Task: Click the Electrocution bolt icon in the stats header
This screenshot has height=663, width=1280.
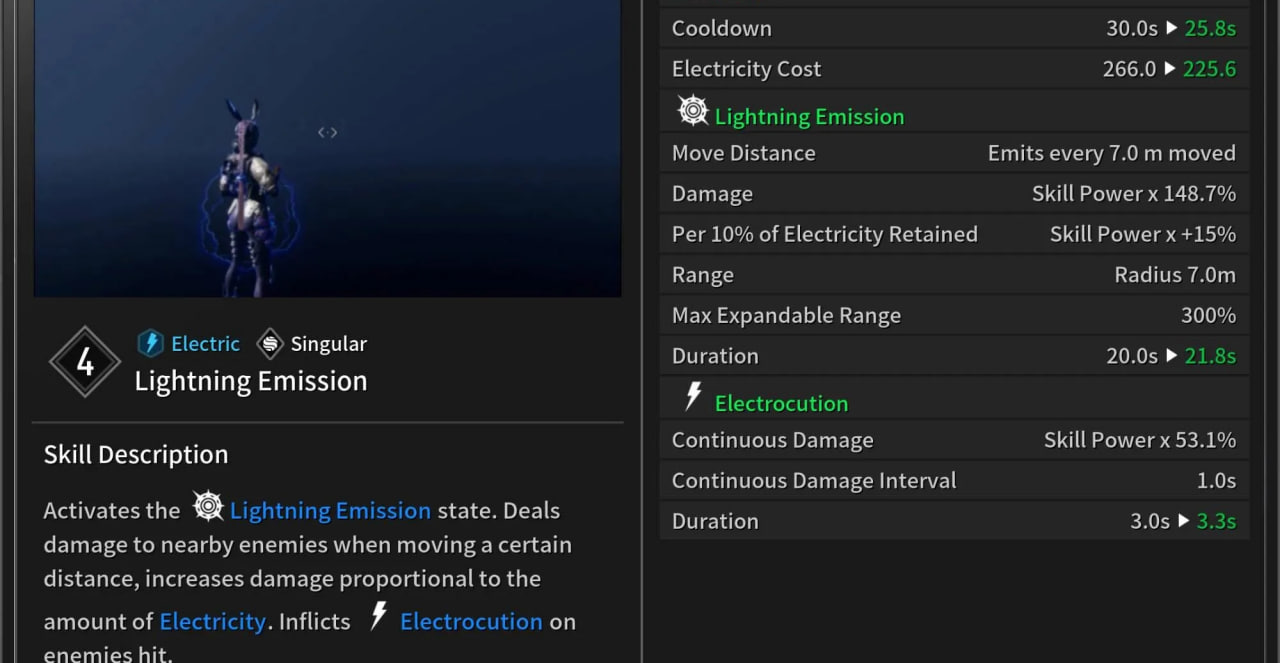Action: point(694,397)
